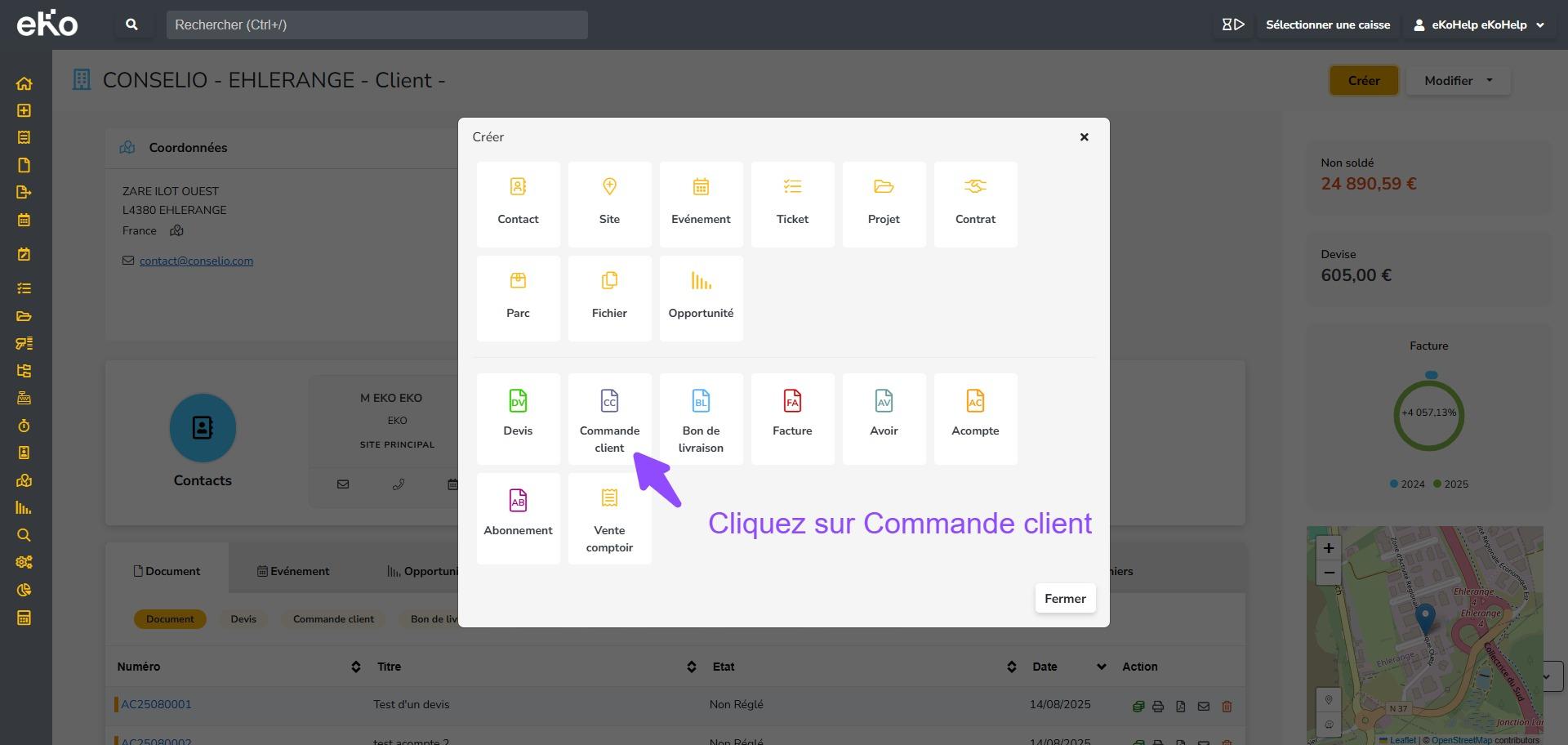Switch to the Evénement tab
Image resolution: width=1568 pixels, height=745 pixels.
293,571
